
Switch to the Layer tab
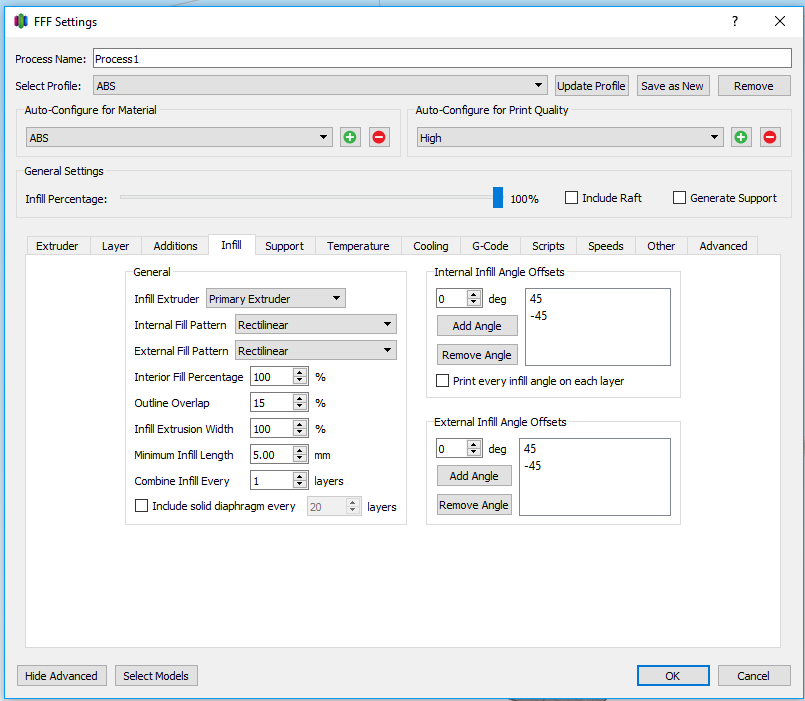[x=116, y=246]
